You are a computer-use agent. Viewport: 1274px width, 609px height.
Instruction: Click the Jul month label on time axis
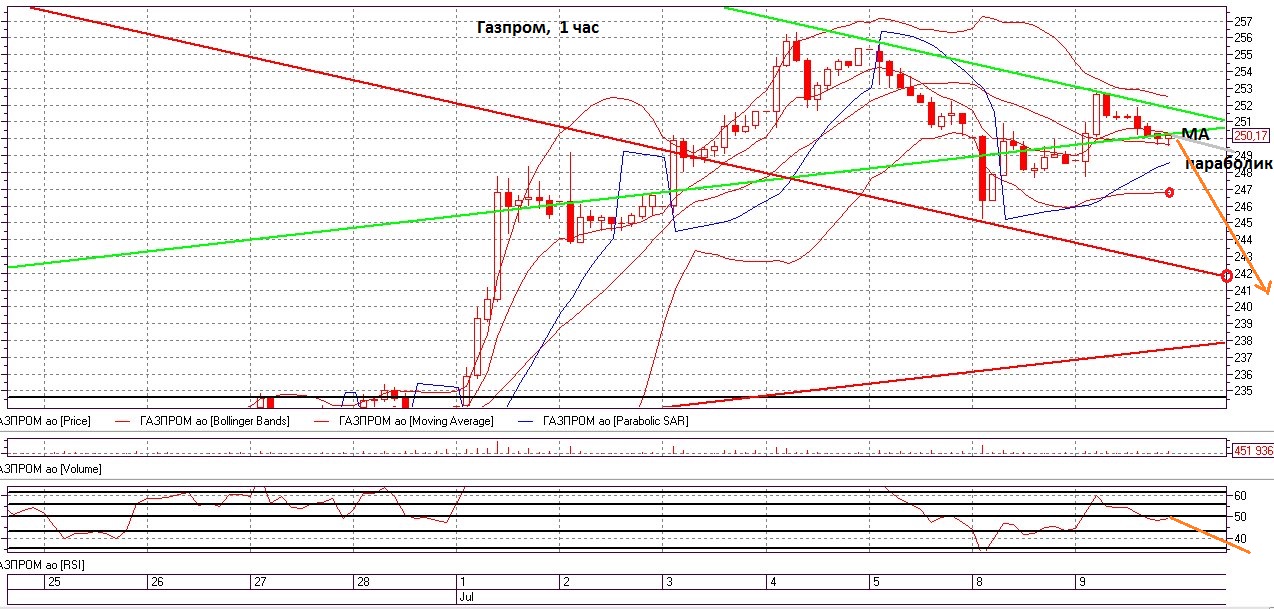(466, 595)
